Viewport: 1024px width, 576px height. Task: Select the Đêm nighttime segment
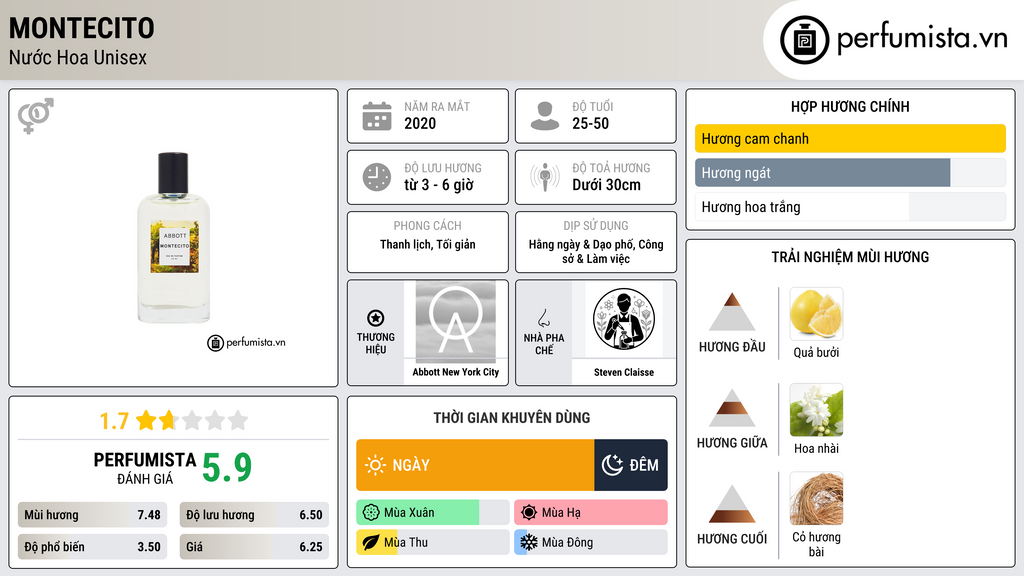click(631, 465)
